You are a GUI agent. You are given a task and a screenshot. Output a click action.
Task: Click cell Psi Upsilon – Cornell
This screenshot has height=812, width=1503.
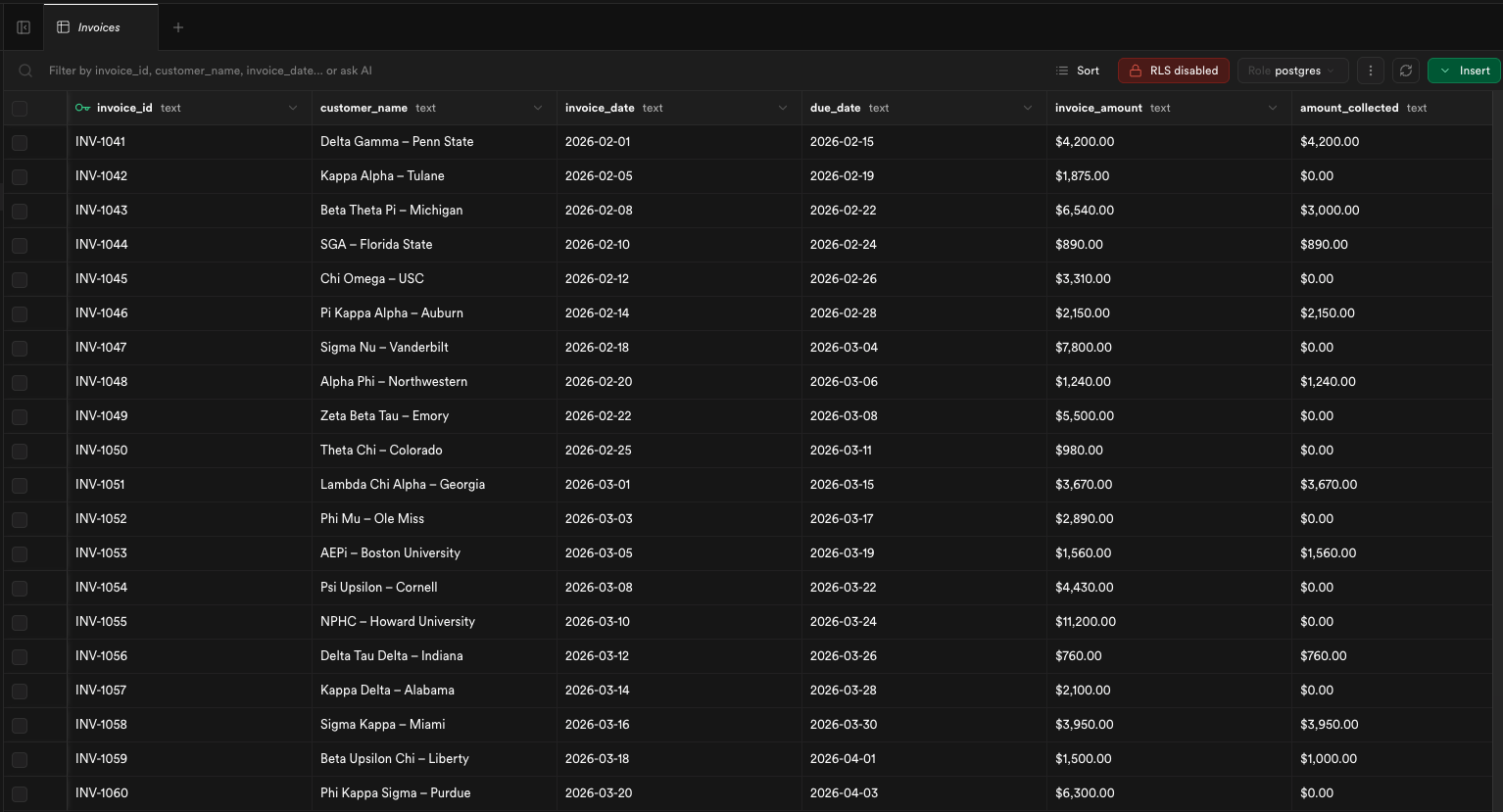434,588
